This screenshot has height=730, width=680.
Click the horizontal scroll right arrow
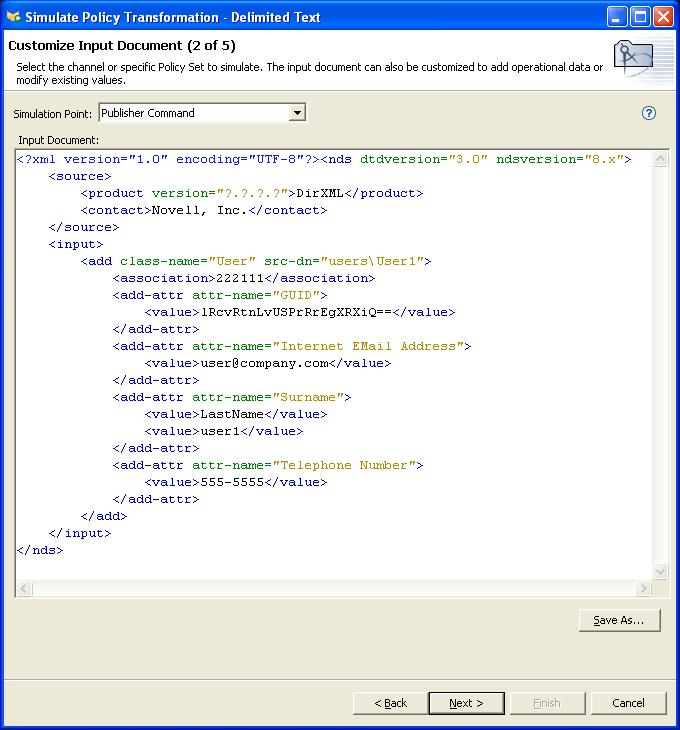click(x=643, y=589)
